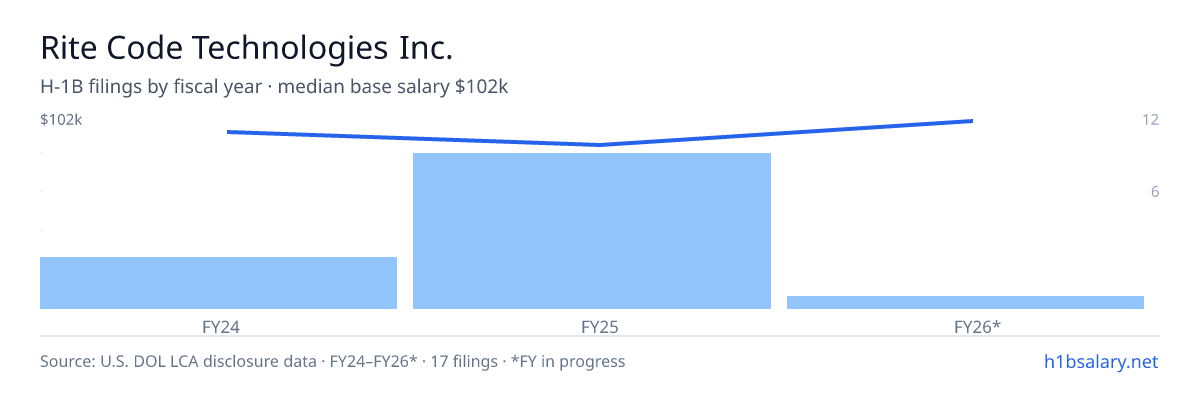
Task: Select the FY24 filings bar
Action: coord(218,283)
